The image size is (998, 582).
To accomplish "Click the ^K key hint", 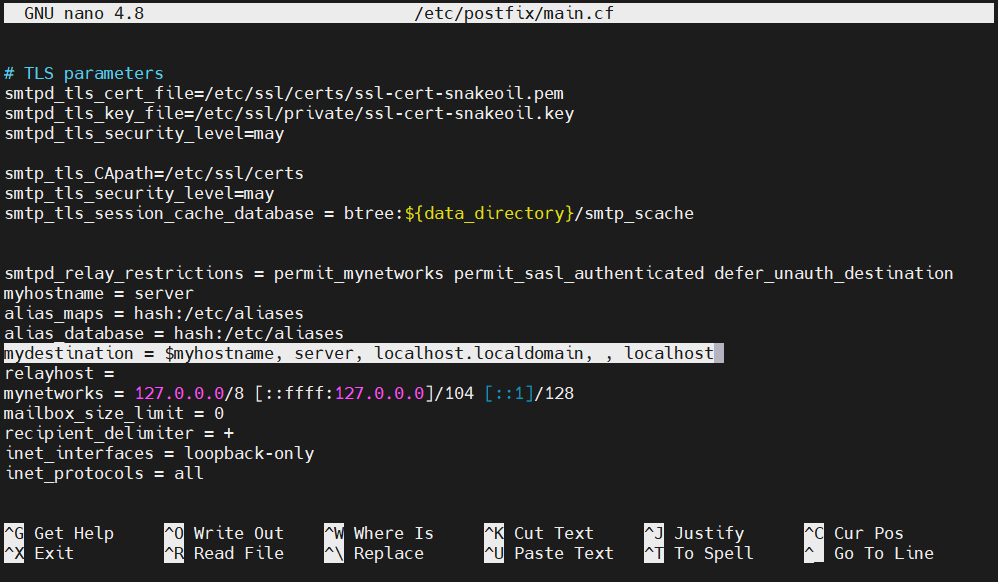I will pyautogui.click(x=494, y=533).
